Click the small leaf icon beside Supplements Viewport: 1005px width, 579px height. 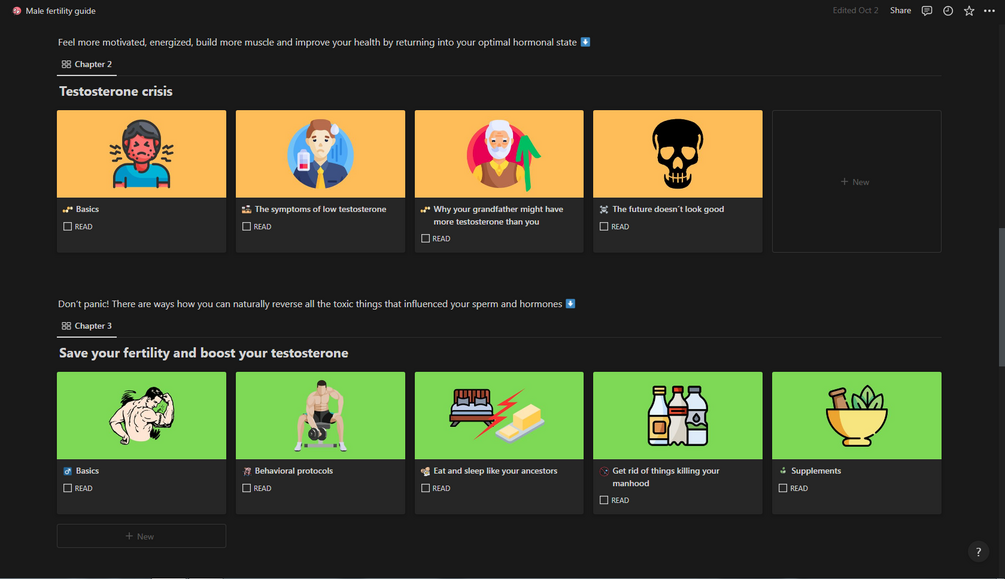[783, 471]
